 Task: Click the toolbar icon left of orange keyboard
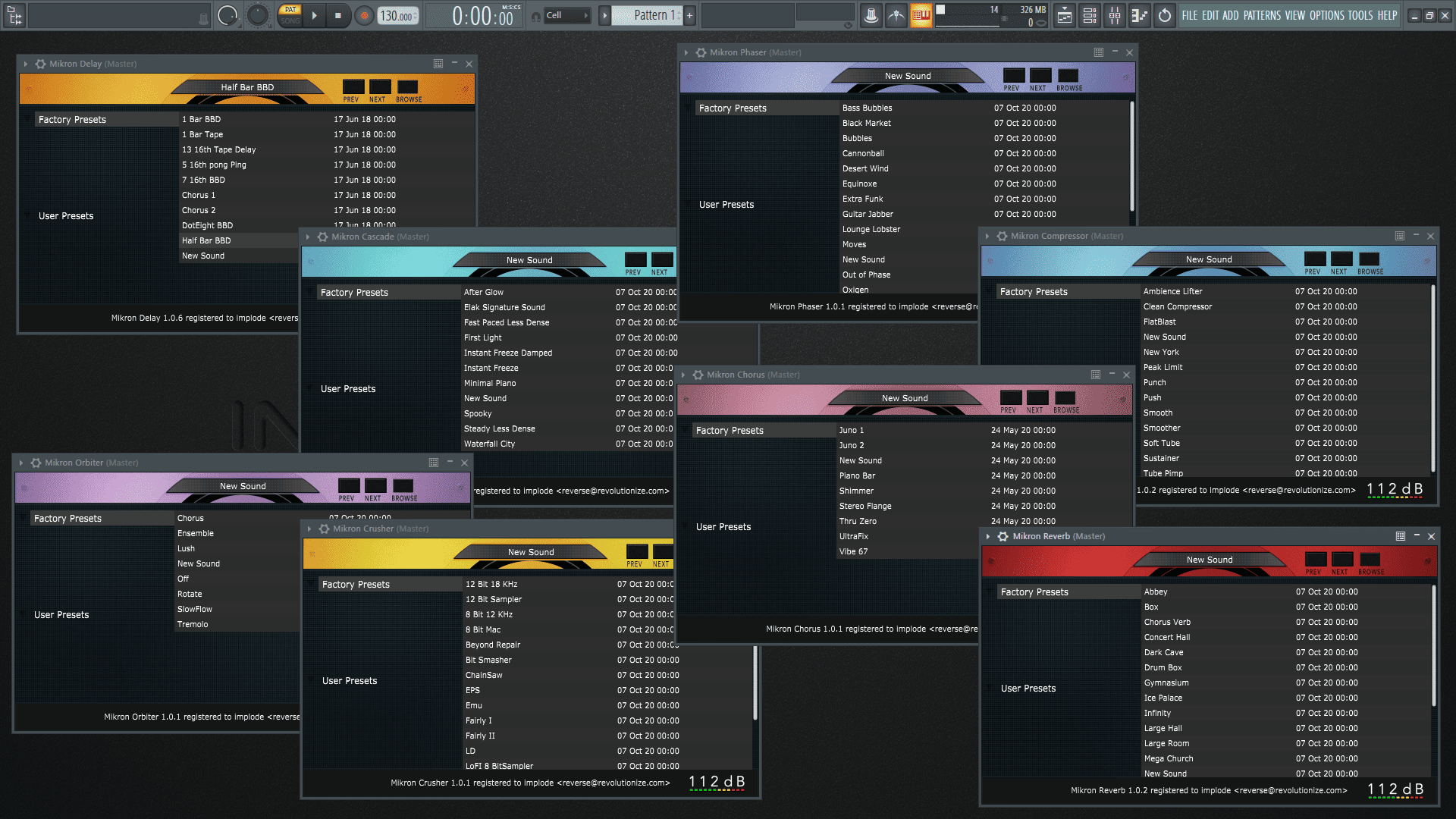tap(896, 15)
